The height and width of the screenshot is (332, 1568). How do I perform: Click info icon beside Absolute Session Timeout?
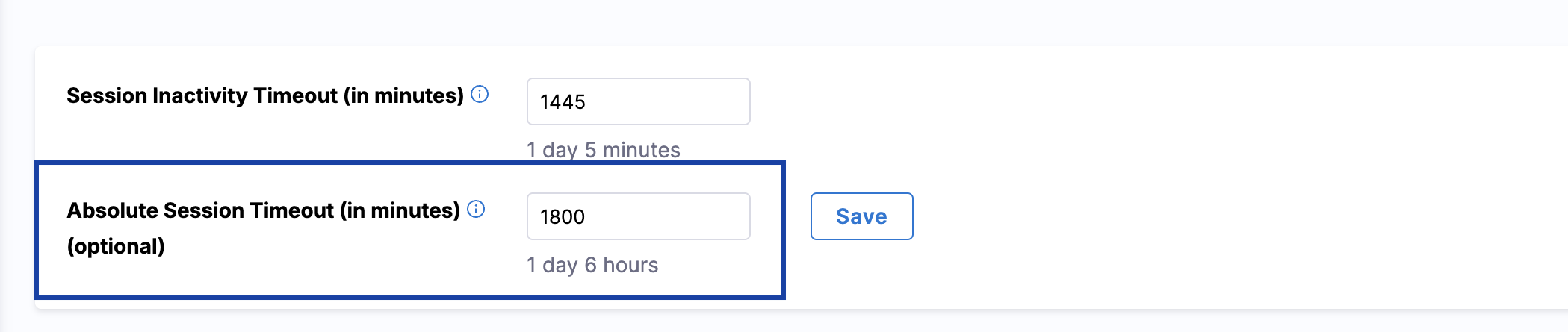(476, 210)
